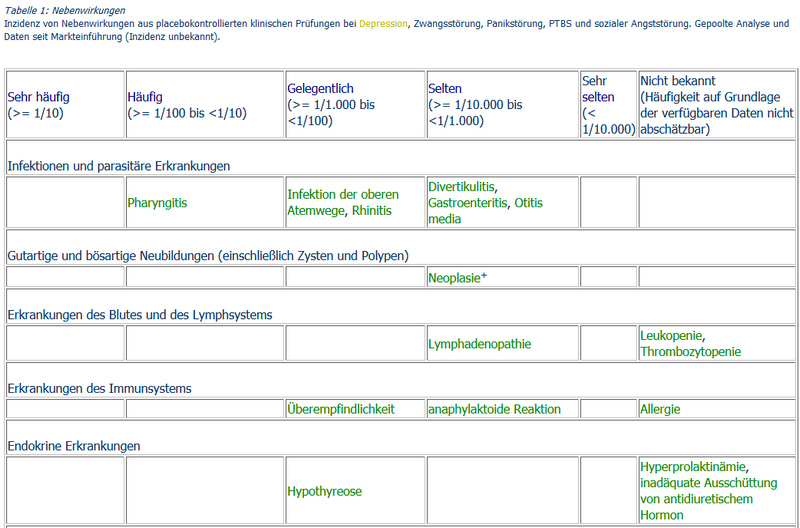The height and width of the screenshot is (528, 800).
Task: Open the Divertikulitis link
Action: [x=461, y=186]
